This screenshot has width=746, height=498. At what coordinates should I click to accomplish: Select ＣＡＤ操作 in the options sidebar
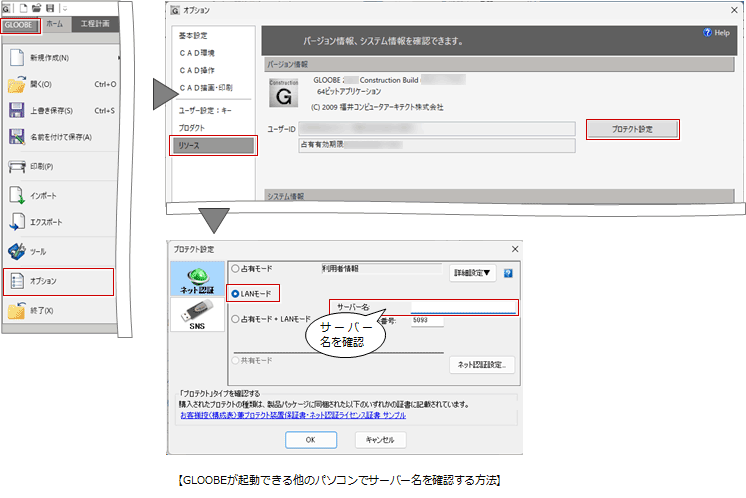[197, 70]
